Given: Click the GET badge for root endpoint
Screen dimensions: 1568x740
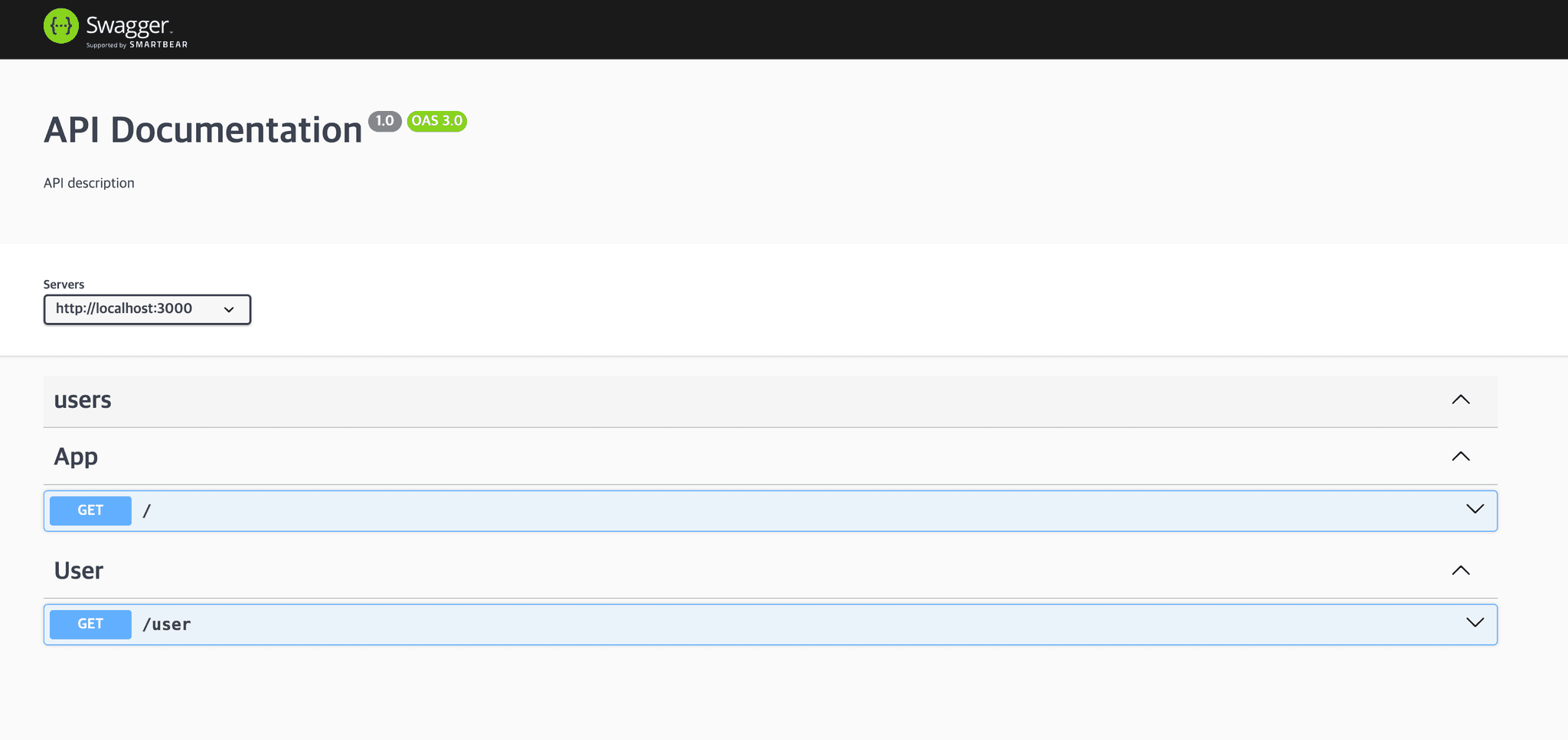Looking at the screenshot, I should [90, 510].
